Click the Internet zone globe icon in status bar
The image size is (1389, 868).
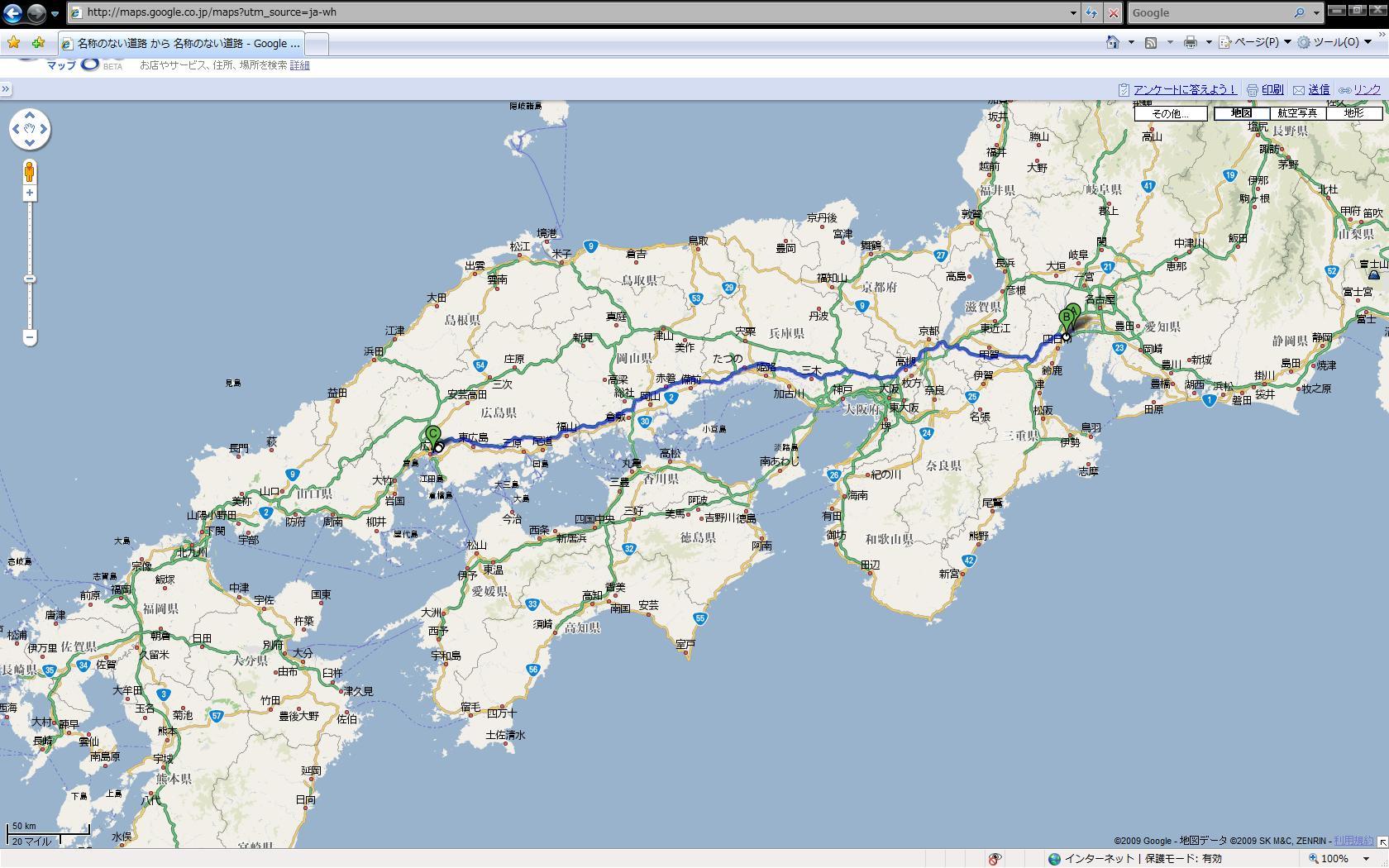pyautogui.click(x=1054, y=859)
